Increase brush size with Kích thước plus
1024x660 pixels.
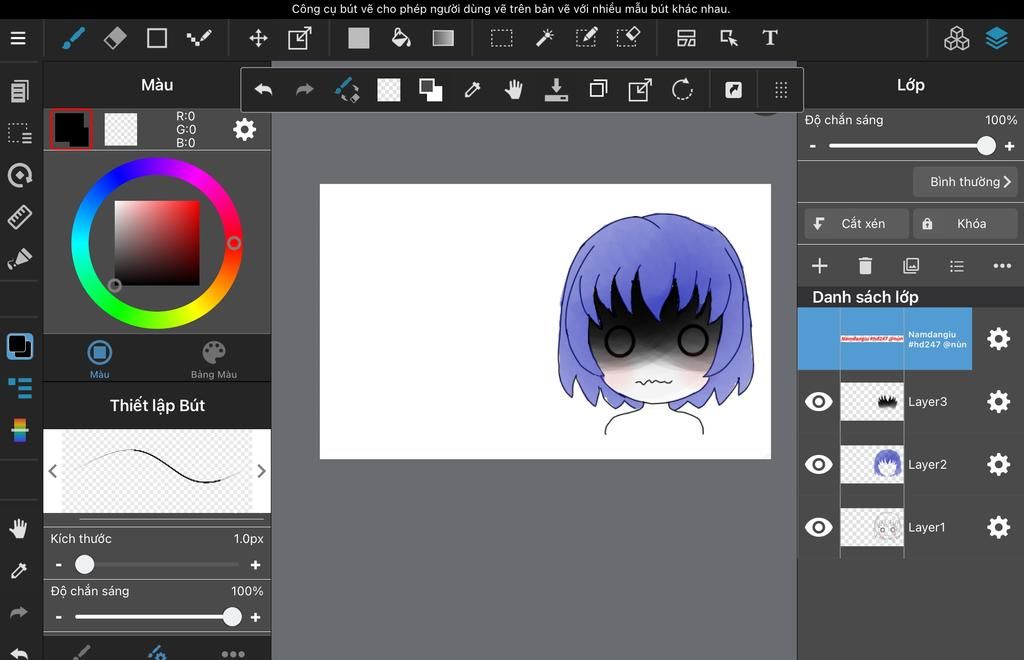(255, 565)
